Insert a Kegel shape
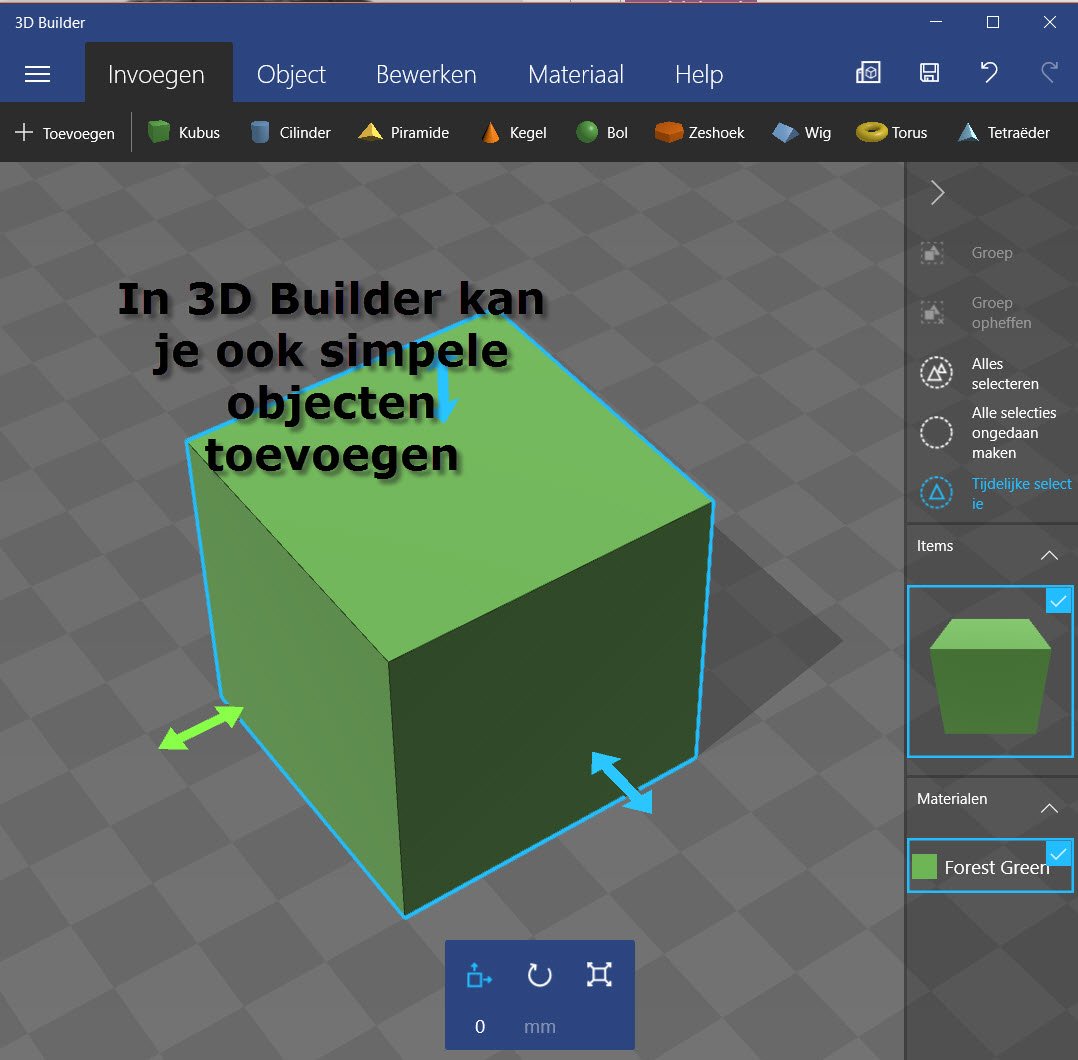The width and height of the screenshot is (1078, 1060). (x=514, y=132)
